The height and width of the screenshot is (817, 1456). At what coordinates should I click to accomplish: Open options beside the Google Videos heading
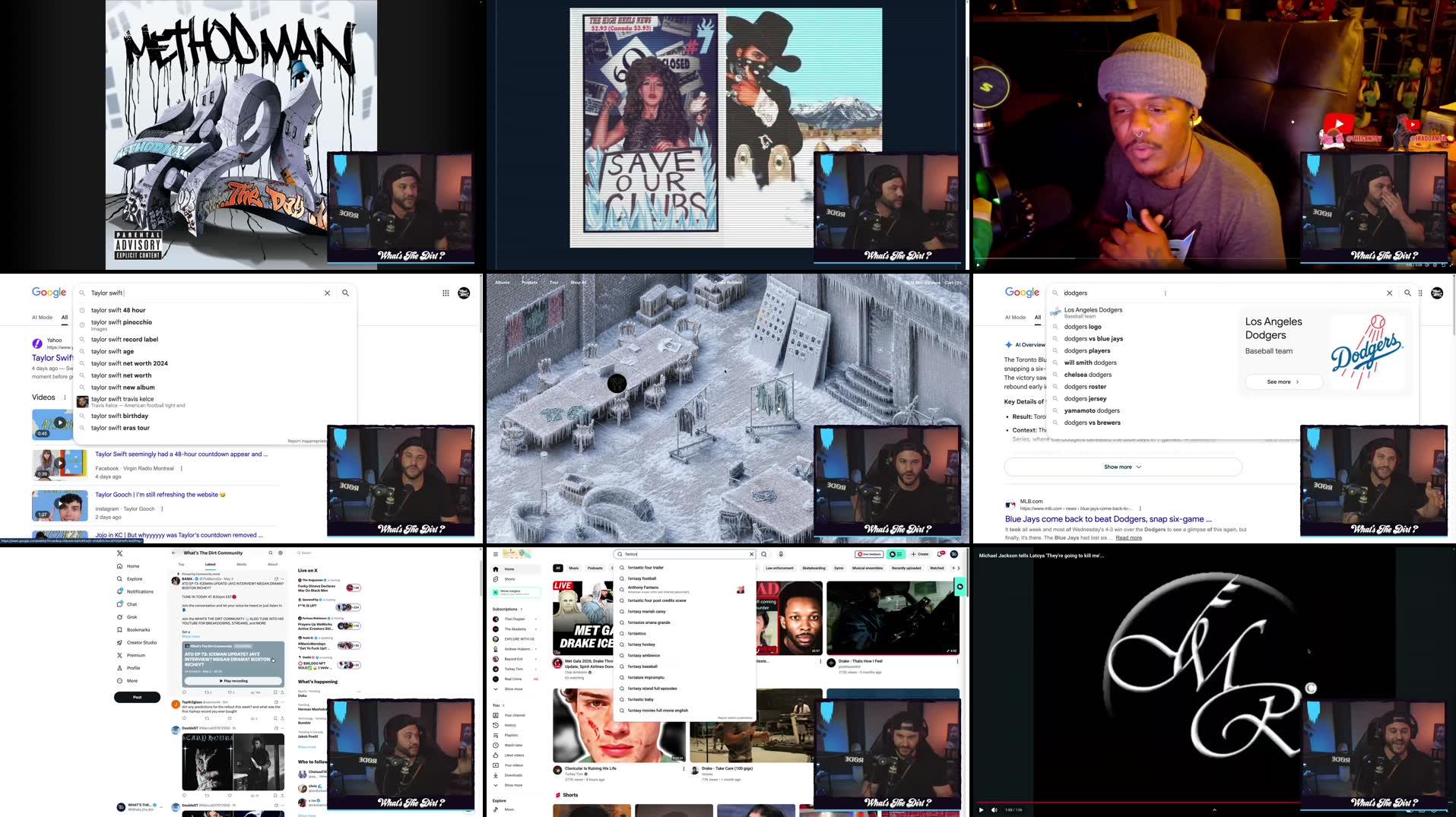coord(65,397)
